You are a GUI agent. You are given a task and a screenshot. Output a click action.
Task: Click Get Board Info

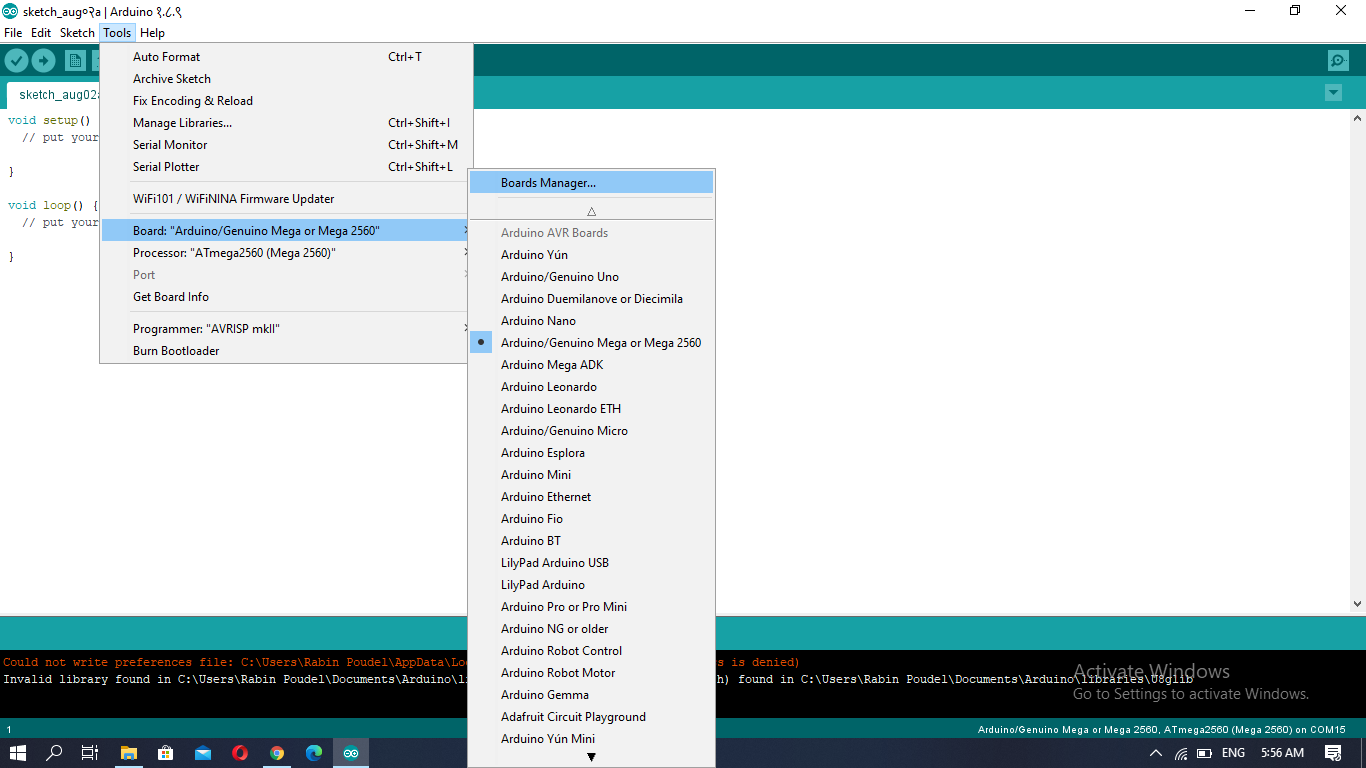click(x=171, y=297)
